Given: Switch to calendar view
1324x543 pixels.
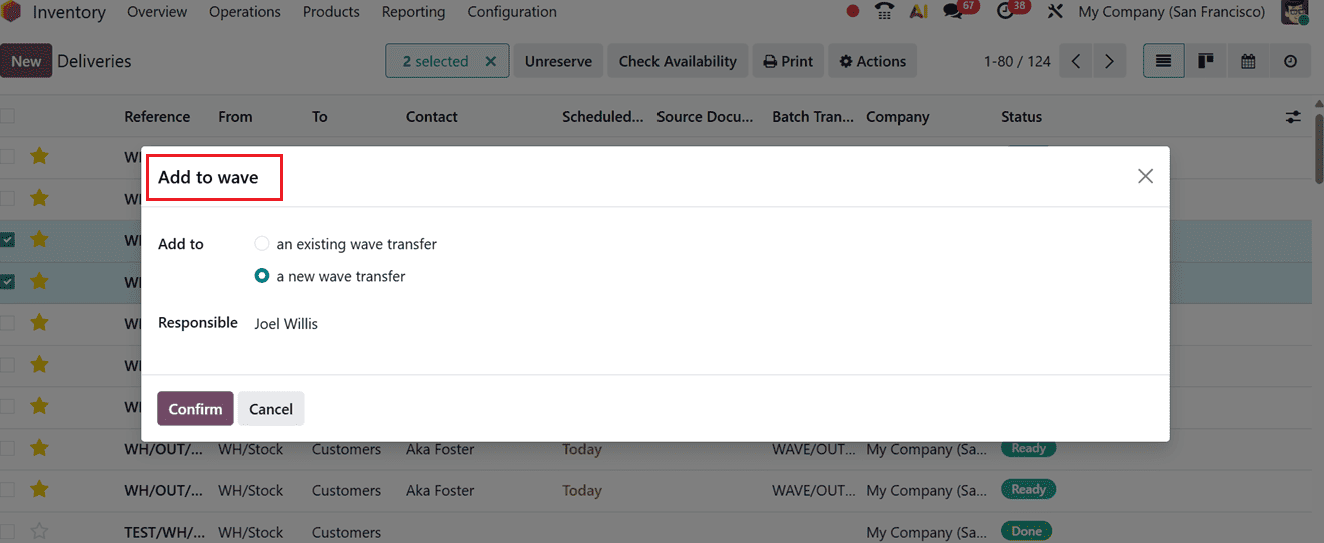Looking at the screenshot, I should coord(1248,61).
